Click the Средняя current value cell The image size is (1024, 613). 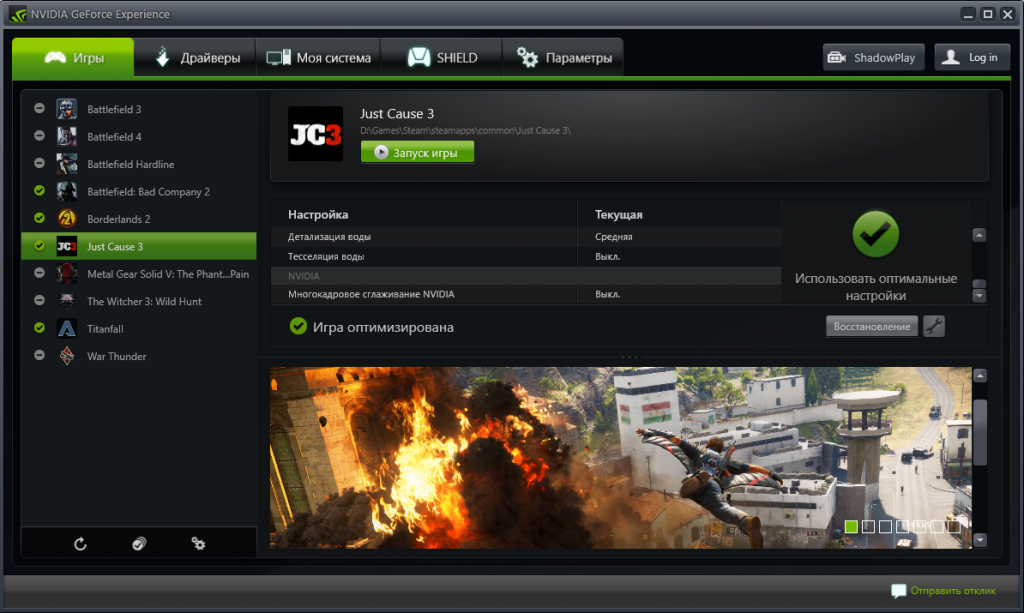[x=613, y=236]
